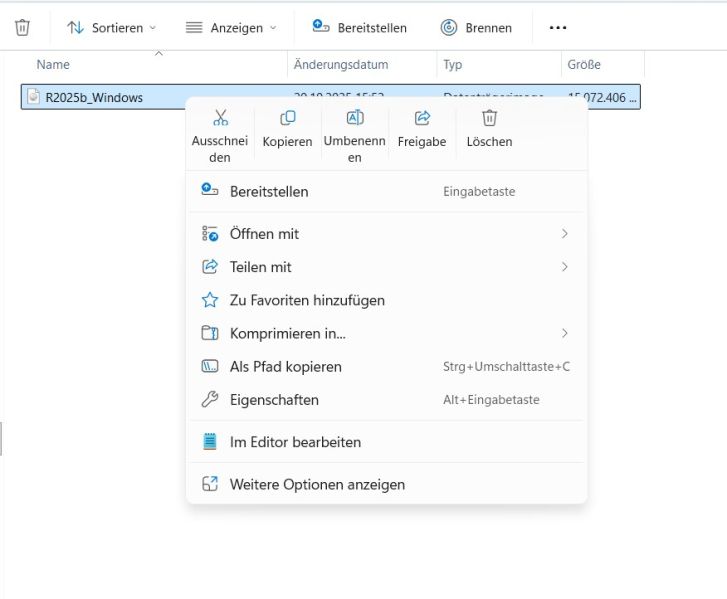The height and width of the screenshot is (599, 727).
Task: Click the three-dots more options button
Action: 558,28
